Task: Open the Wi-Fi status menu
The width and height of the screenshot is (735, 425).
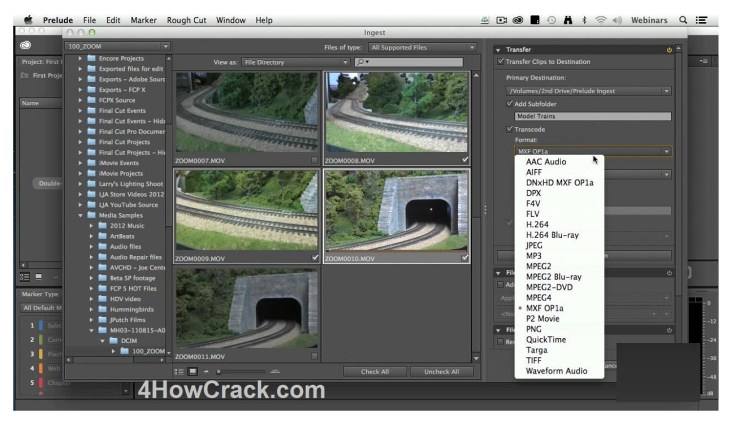Action: tap(600, 20)
